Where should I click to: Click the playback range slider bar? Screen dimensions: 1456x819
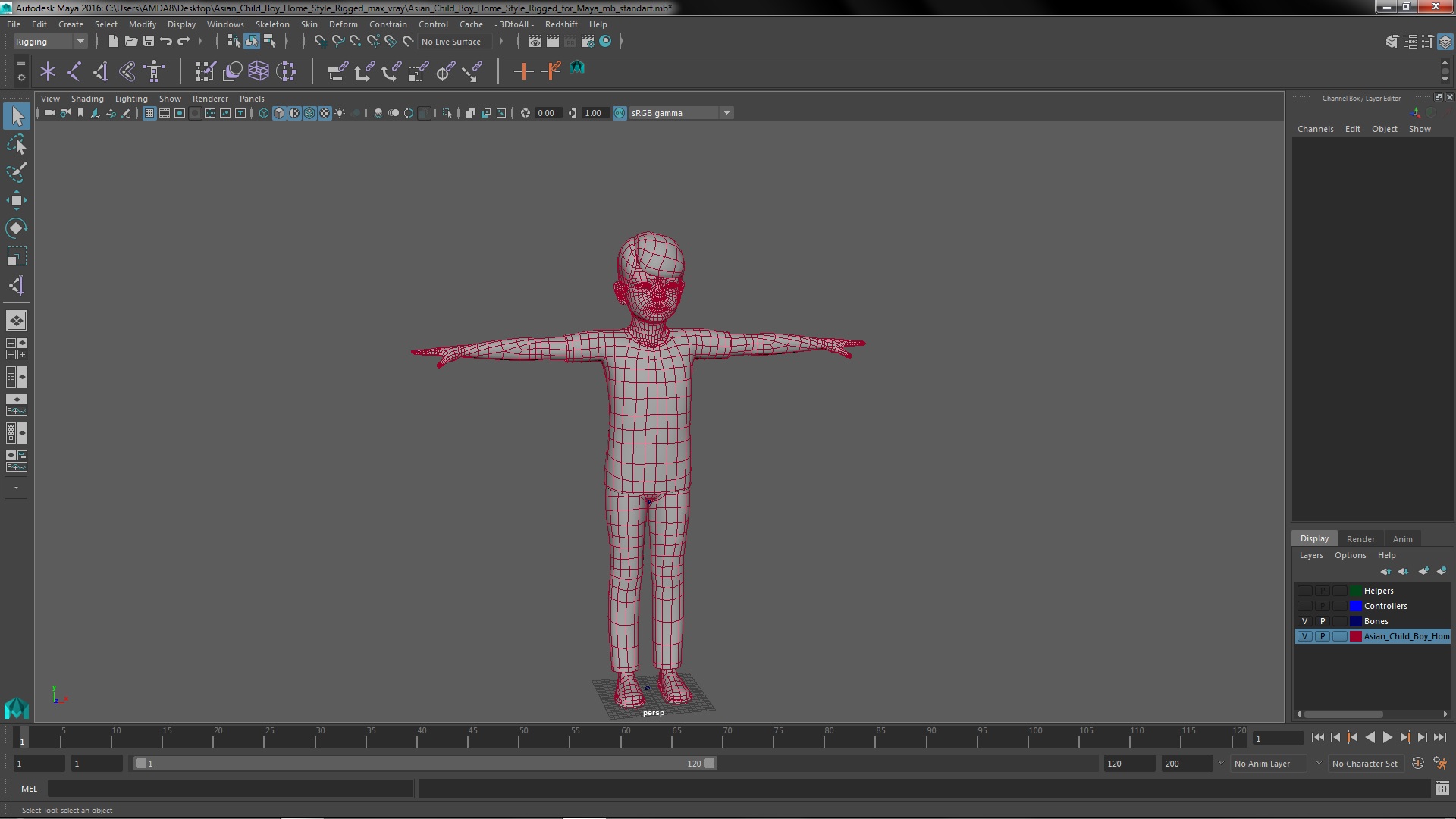click(425, 764)
